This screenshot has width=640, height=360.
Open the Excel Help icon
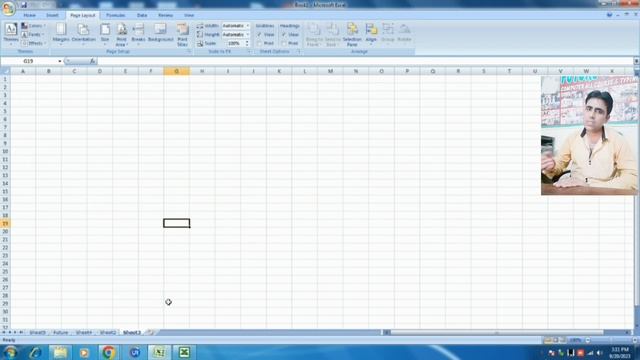(609, 15)
